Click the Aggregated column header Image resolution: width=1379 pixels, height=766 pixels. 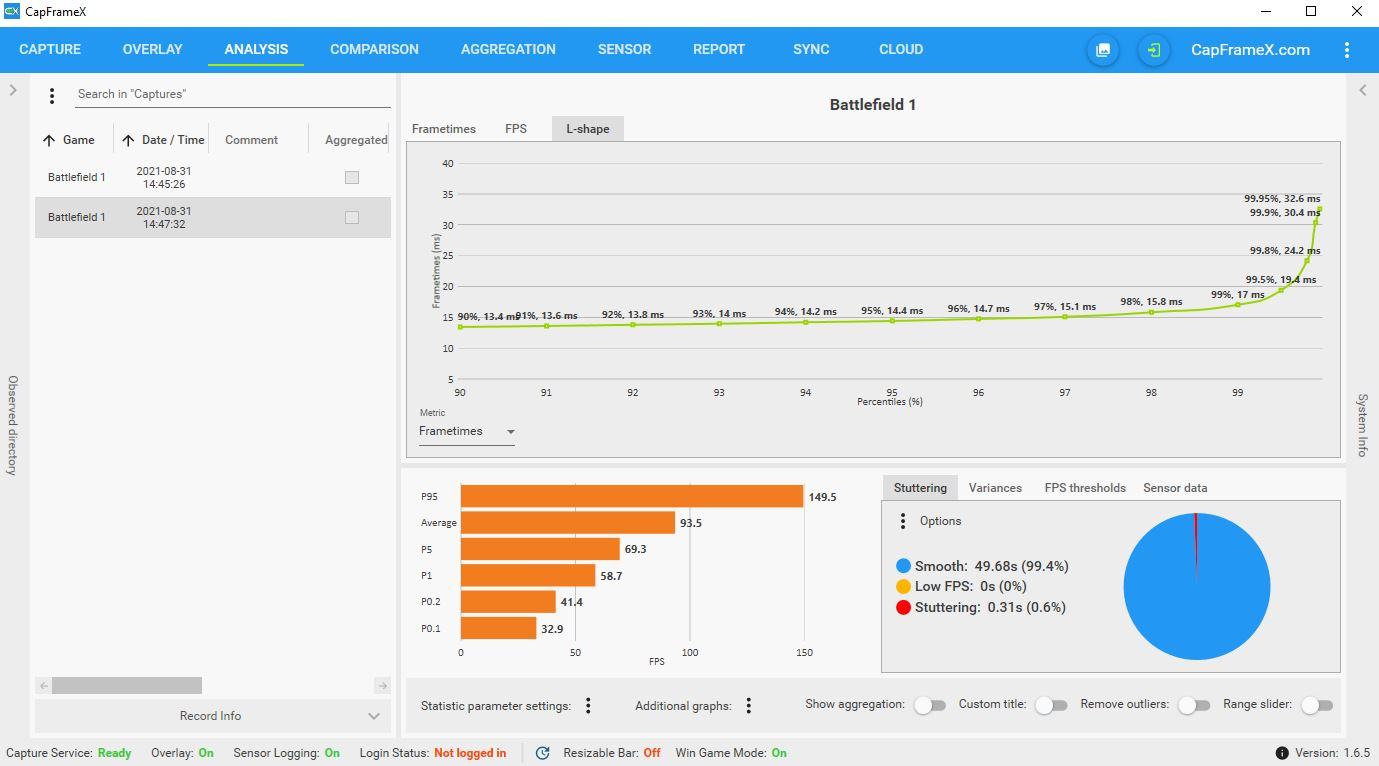(x=356, y=140)
